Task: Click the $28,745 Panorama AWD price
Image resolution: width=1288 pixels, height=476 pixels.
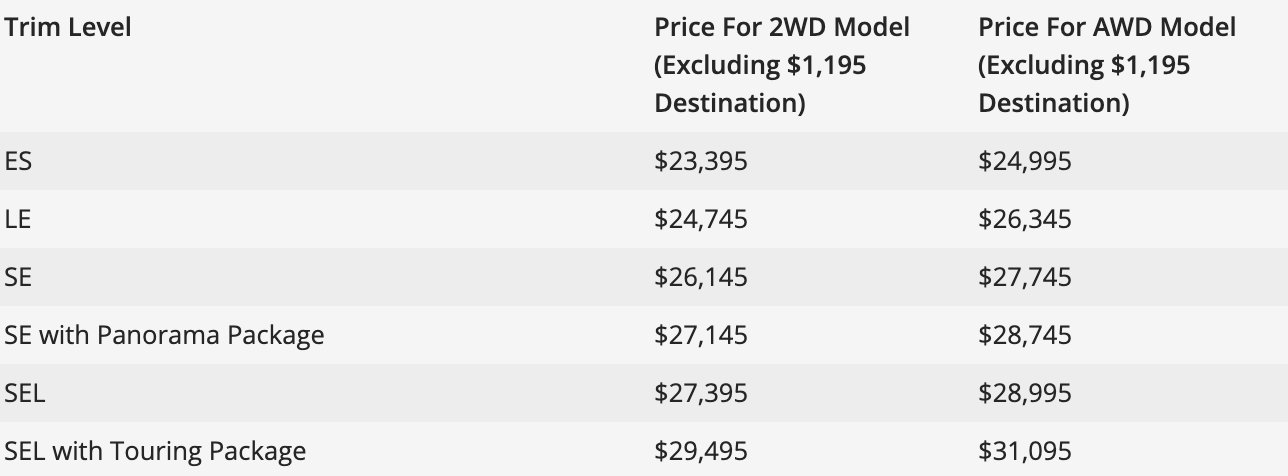Action: [x=1024, y=335]
